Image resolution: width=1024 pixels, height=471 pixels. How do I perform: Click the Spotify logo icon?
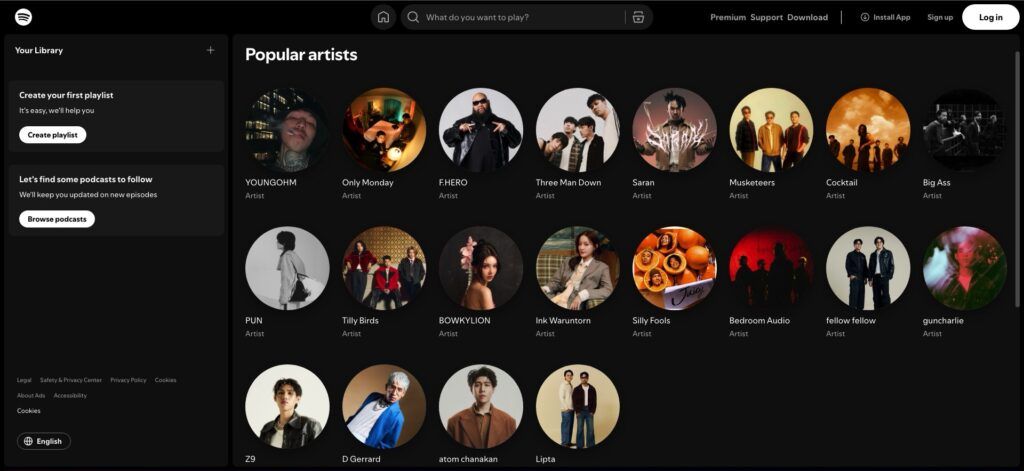[23, 17]
